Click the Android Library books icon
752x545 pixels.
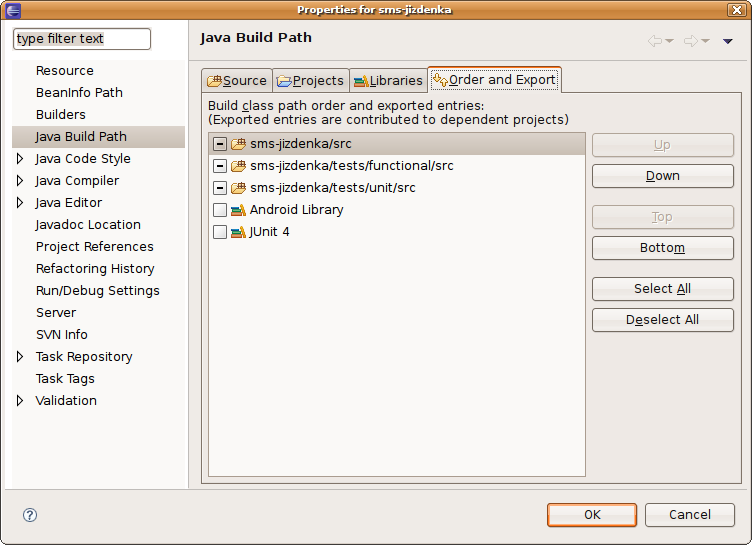click(x=238, y=210)
